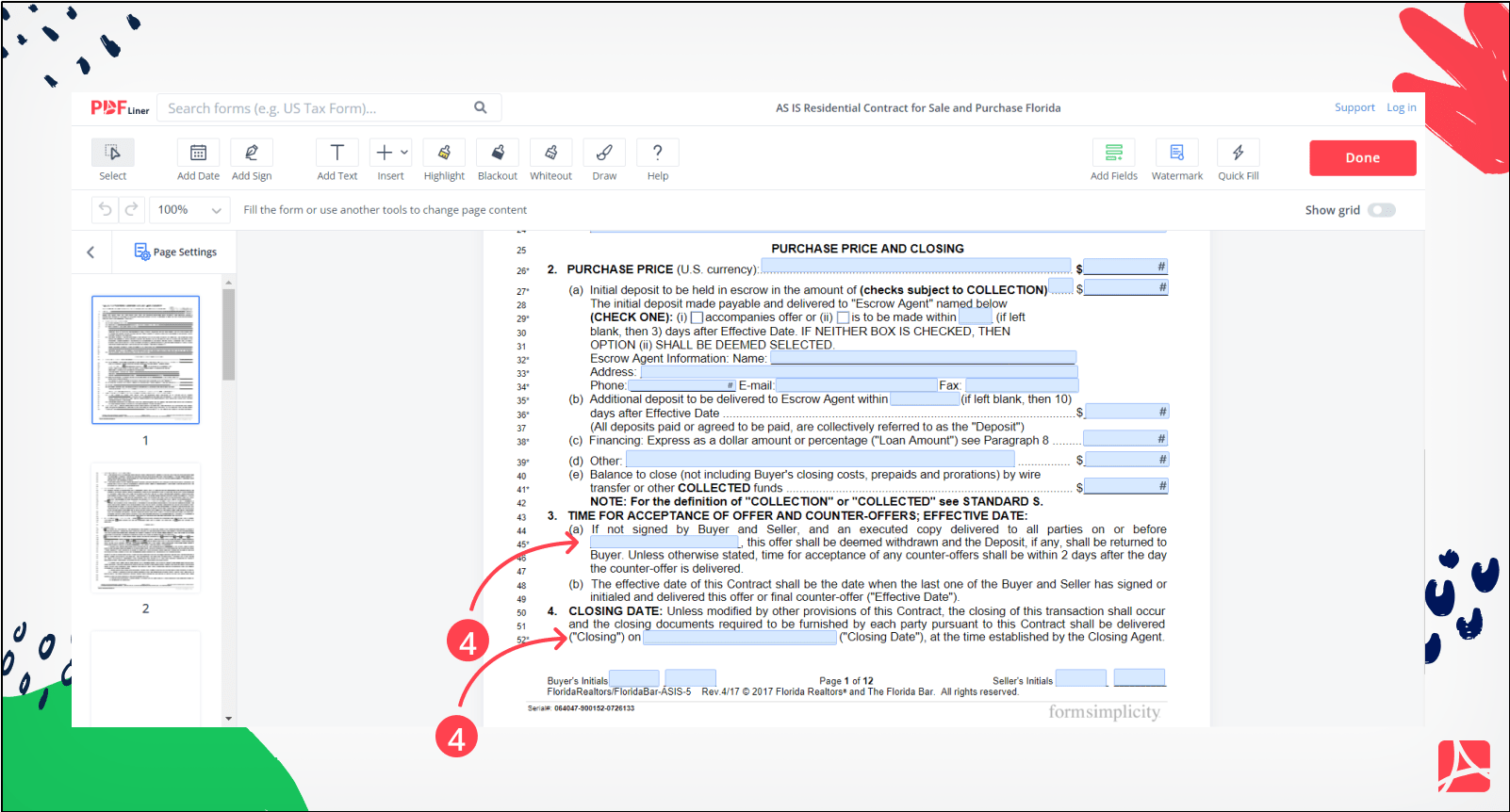Screen dimensions: 1510x812
Task: Activate the Select tool
Action: pyautogui.click(x=112, y=153)
